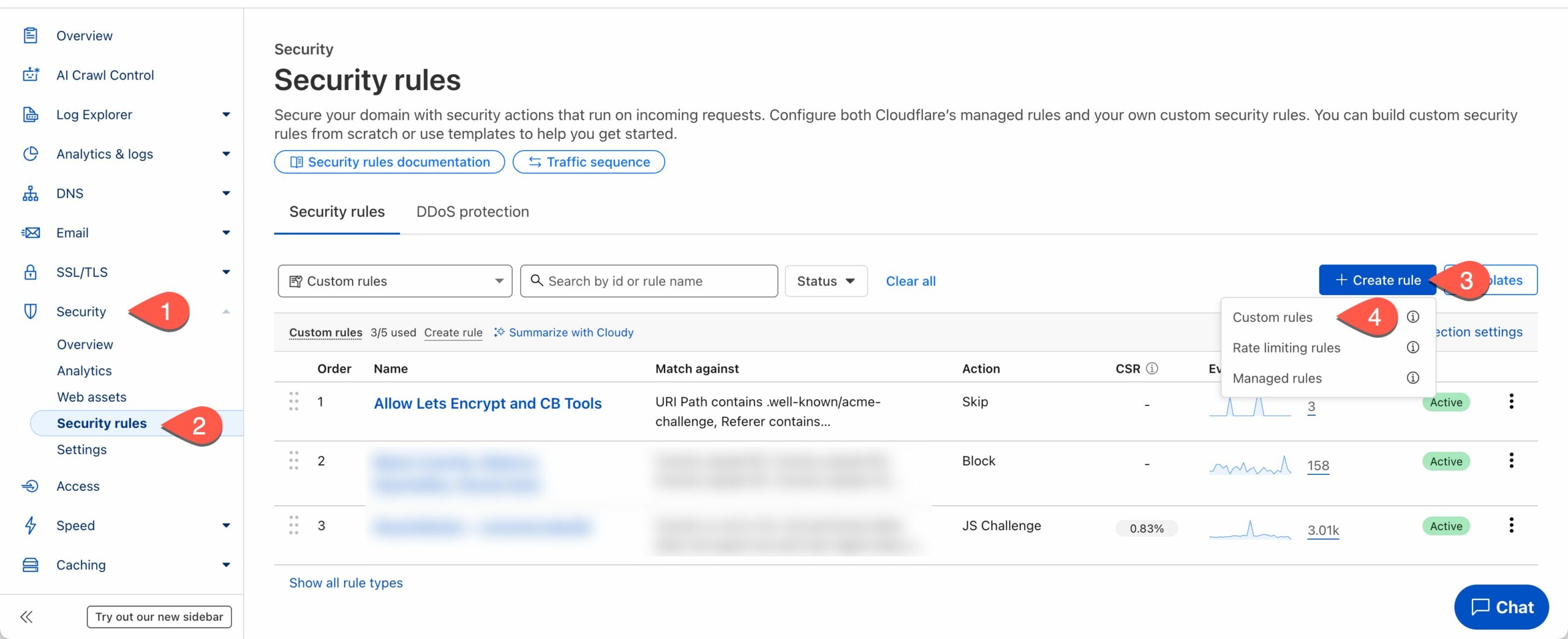Click the Speed lightning bolt icon
This screenshot has width=1568, height=639.
(31, 525)
